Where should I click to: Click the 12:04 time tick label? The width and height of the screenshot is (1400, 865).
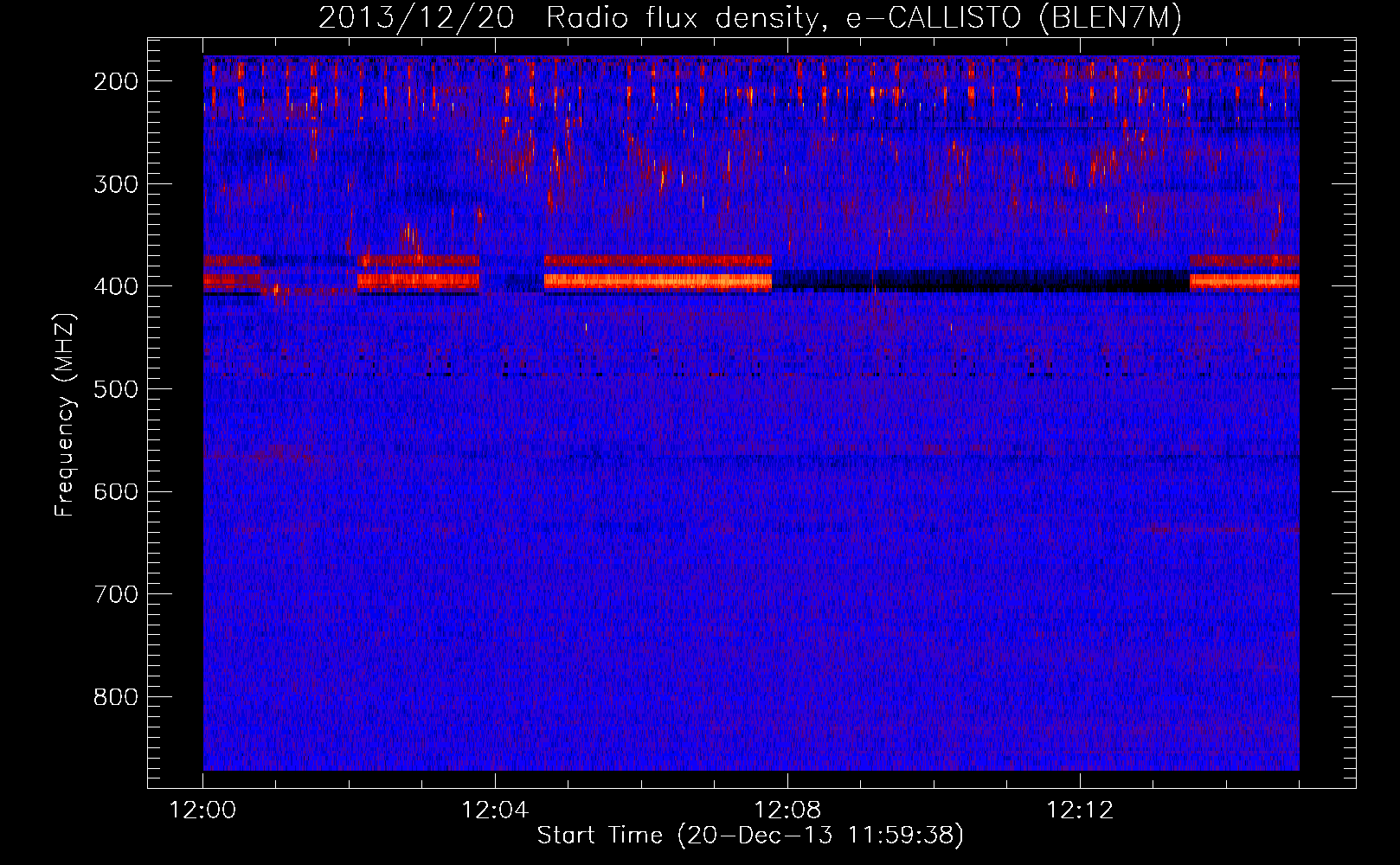[x=495, y=811]
